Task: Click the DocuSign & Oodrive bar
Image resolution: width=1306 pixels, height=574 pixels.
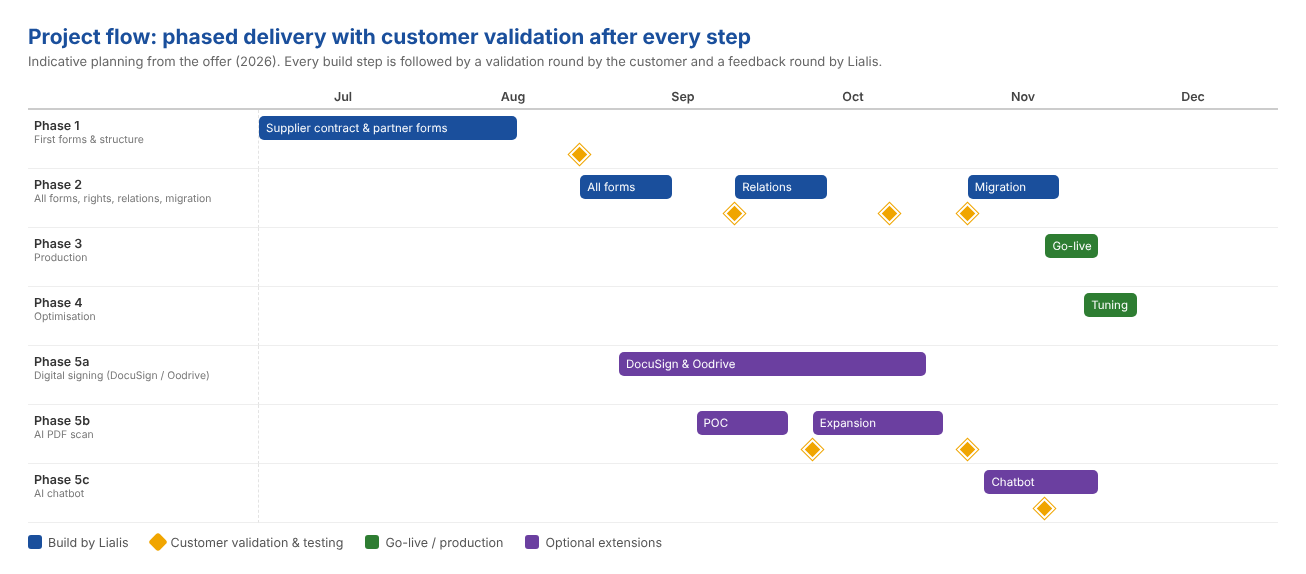Action: (x=772, y=364)
